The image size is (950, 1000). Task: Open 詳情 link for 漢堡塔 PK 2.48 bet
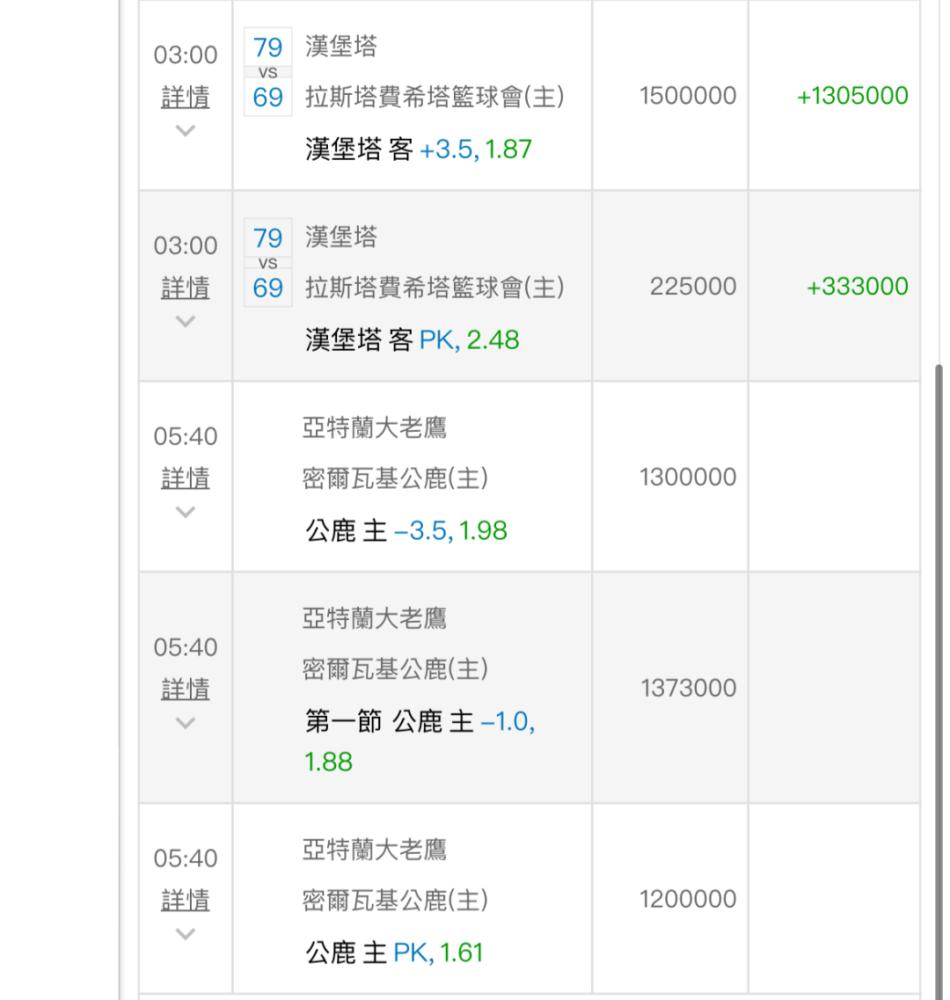click(185, 288)
